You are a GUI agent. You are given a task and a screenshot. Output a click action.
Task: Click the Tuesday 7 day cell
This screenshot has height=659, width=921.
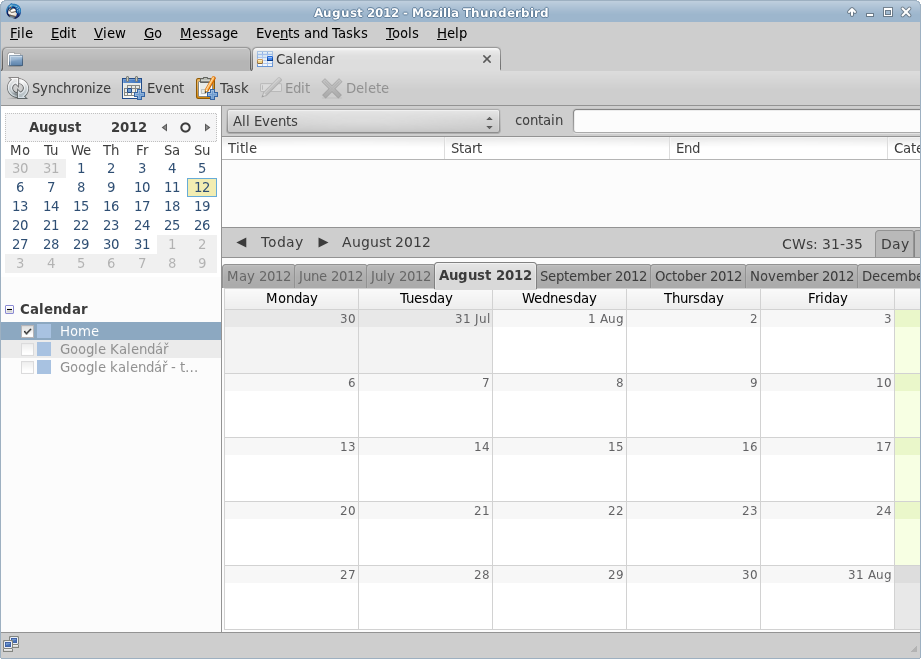point(425,405)
